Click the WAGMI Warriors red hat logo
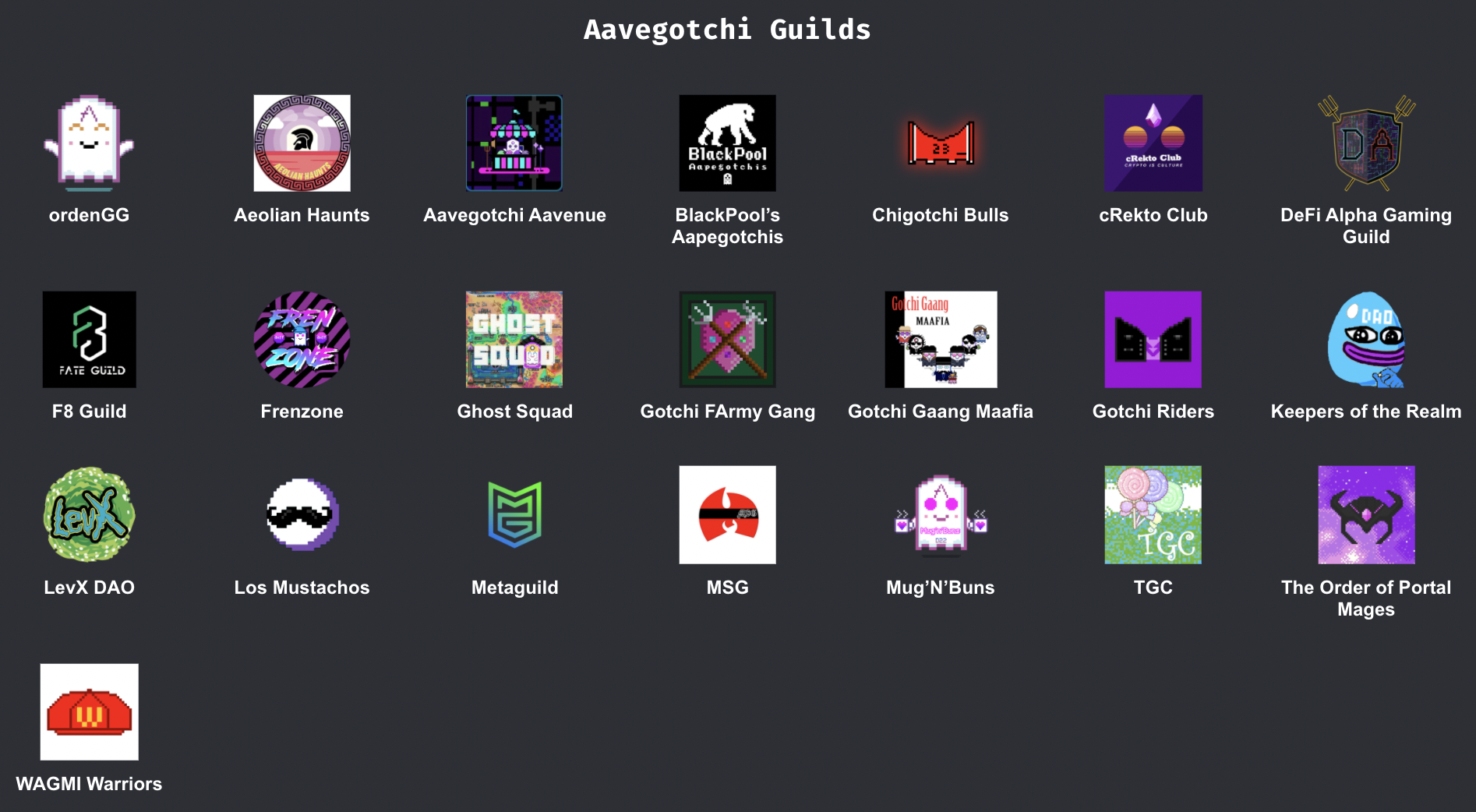The width and height of the screenshot is (1476, 812). [89, 712]
